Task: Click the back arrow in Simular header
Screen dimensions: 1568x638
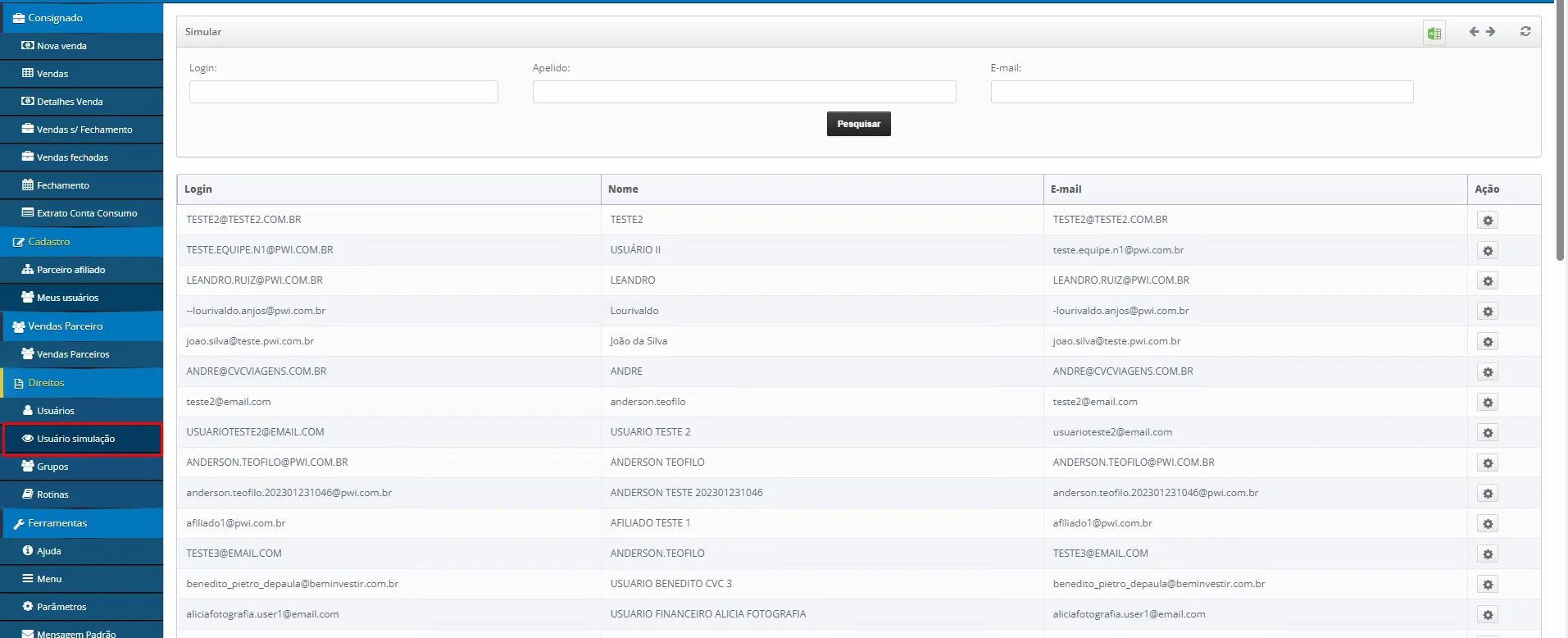Action: 1474,31
